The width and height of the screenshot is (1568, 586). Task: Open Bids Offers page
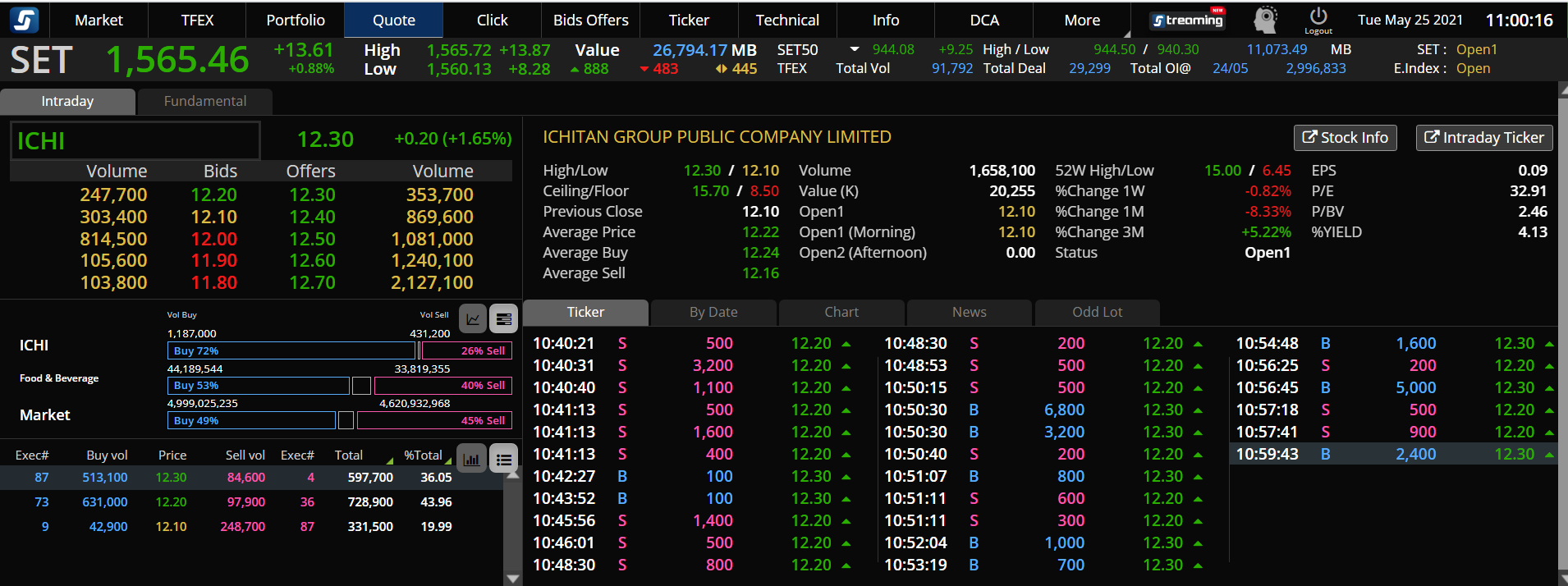(x=591, y=20)
